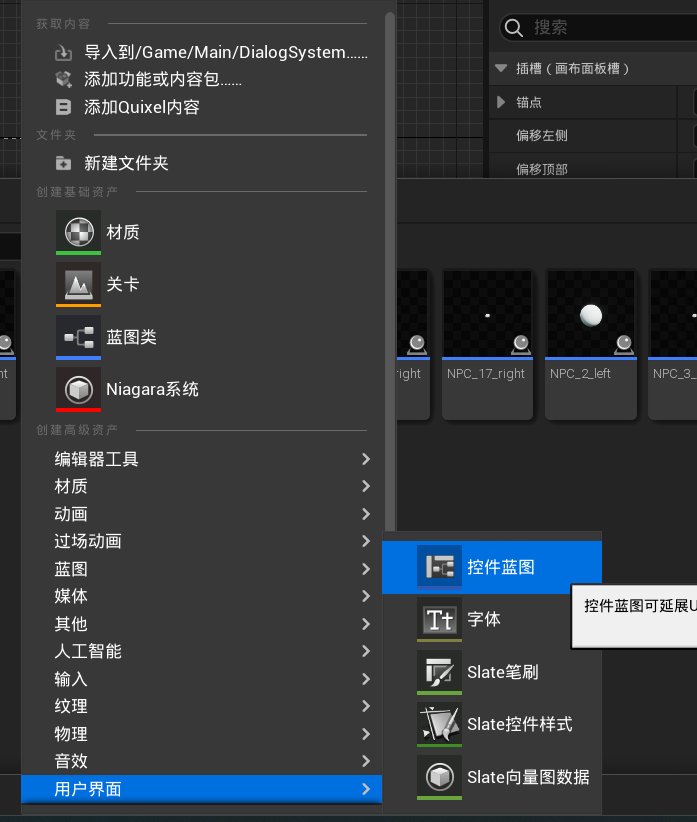Image resolution: width=697 pixels, height=822 pixels.
Task: Select the NPC_3_ asset thumbnail
Action: click(x=673, y=314)
